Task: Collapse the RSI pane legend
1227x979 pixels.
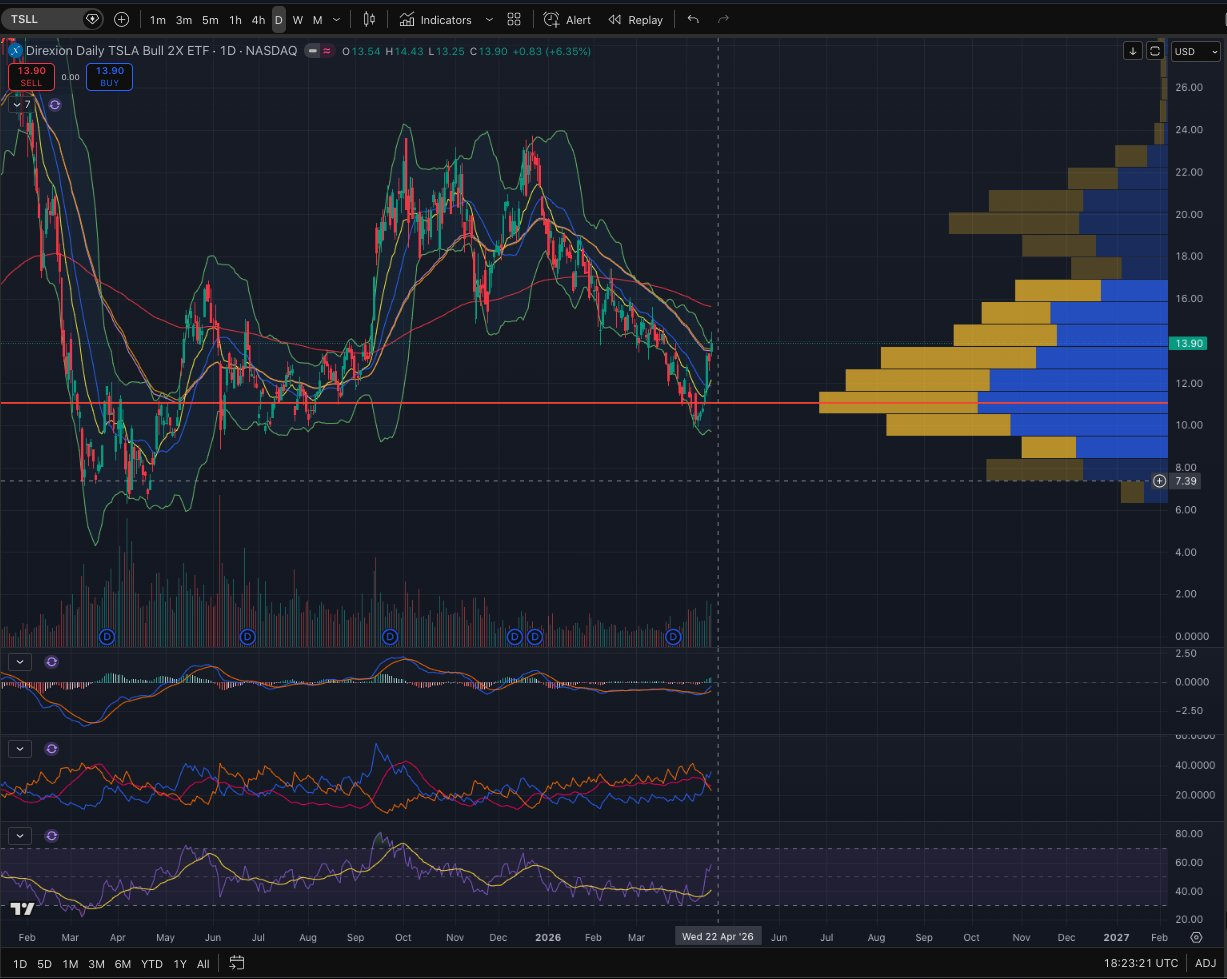Action: 21,835
